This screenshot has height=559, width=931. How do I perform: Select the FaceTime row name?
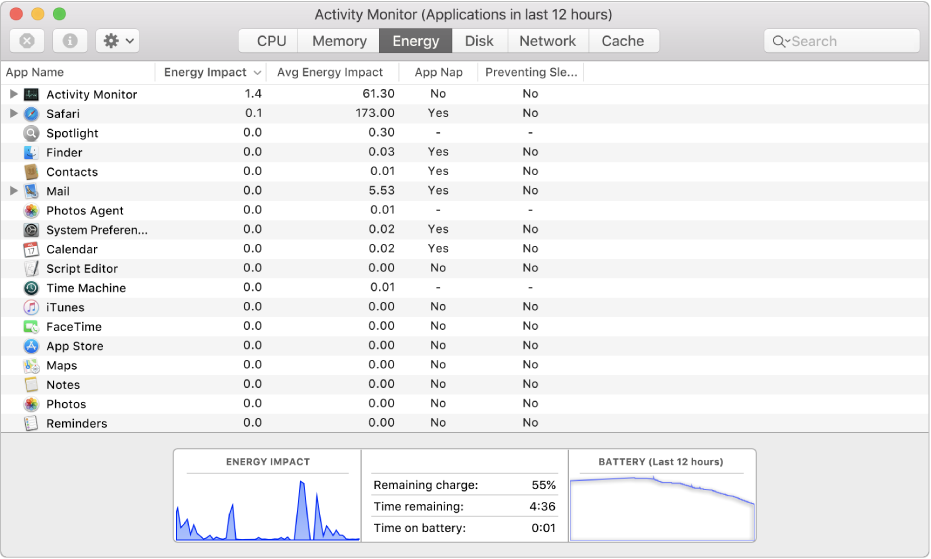(74, 327)
